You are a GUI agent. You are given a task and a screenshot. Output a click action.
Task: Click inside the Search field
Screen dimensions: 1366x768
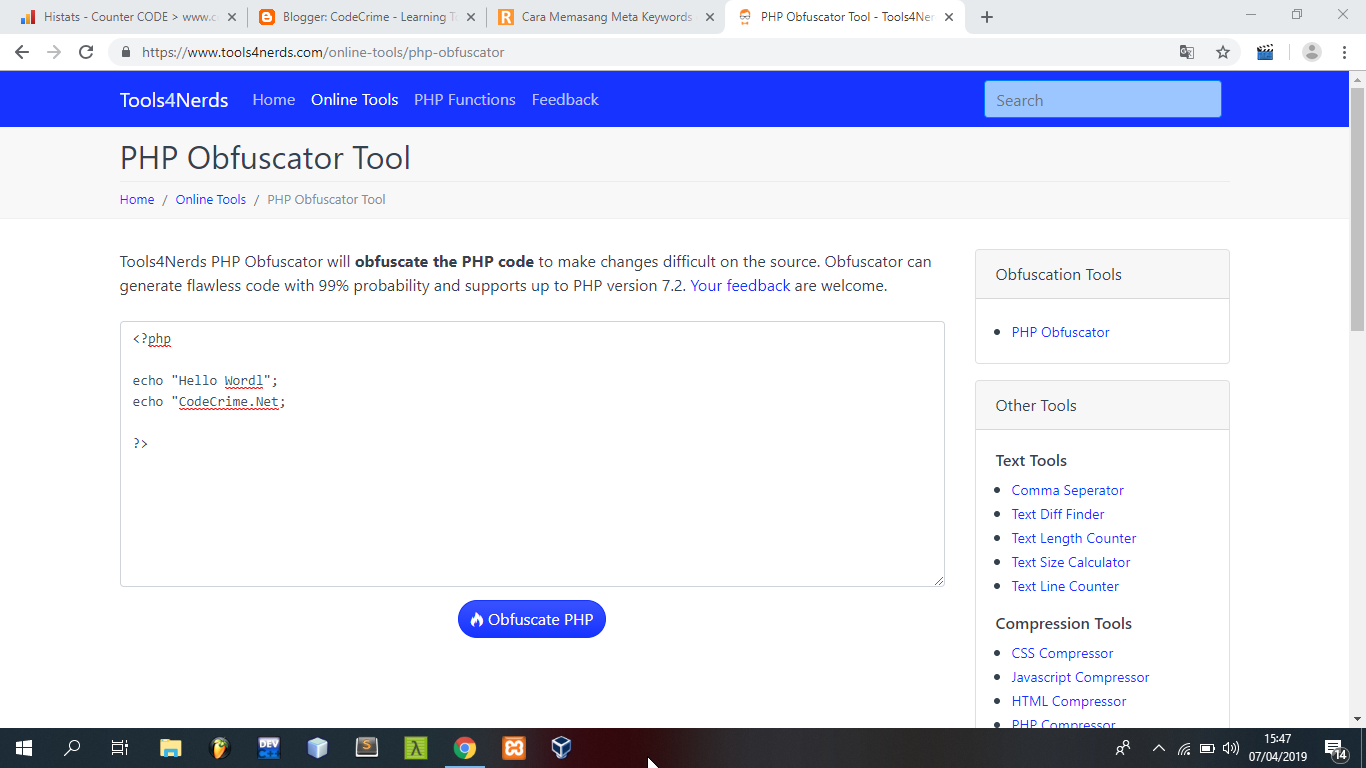[1101, 99]
